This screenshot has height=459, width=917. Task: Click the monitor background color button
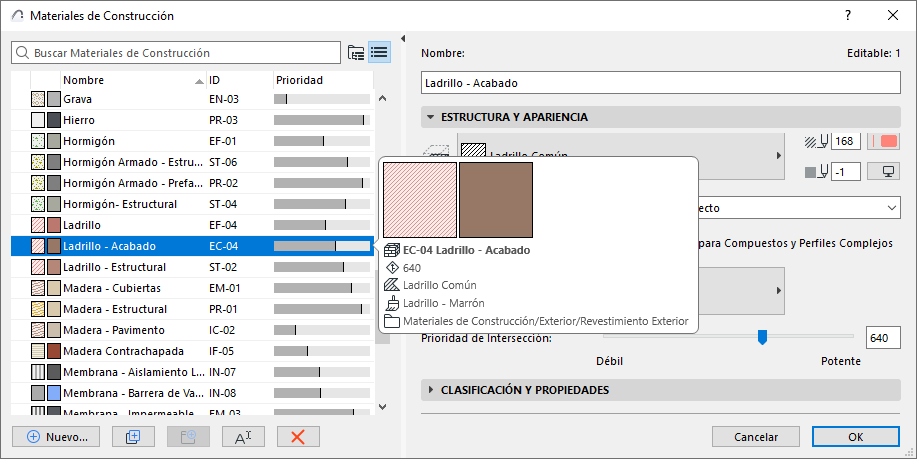883,172
